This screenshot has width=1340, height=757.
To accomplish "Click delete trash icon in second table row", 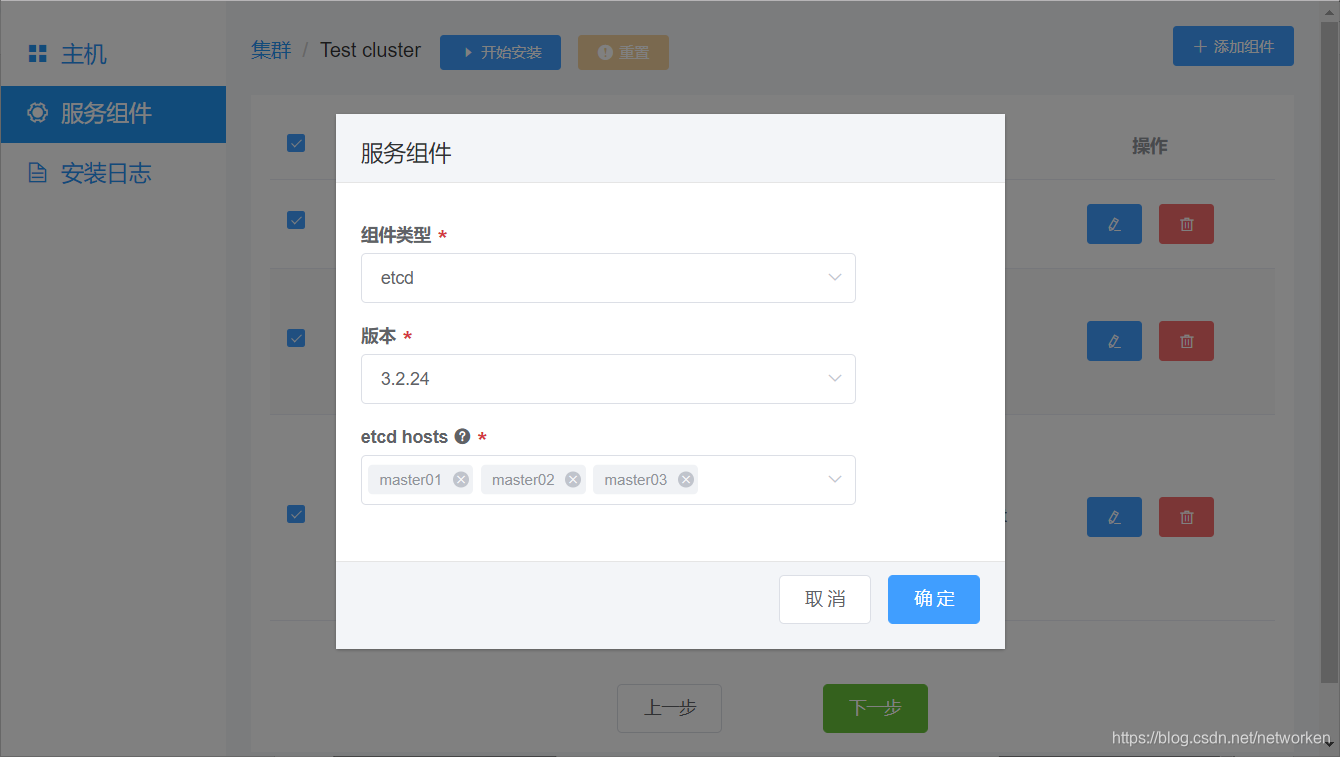I will (x=1186, y=341).
